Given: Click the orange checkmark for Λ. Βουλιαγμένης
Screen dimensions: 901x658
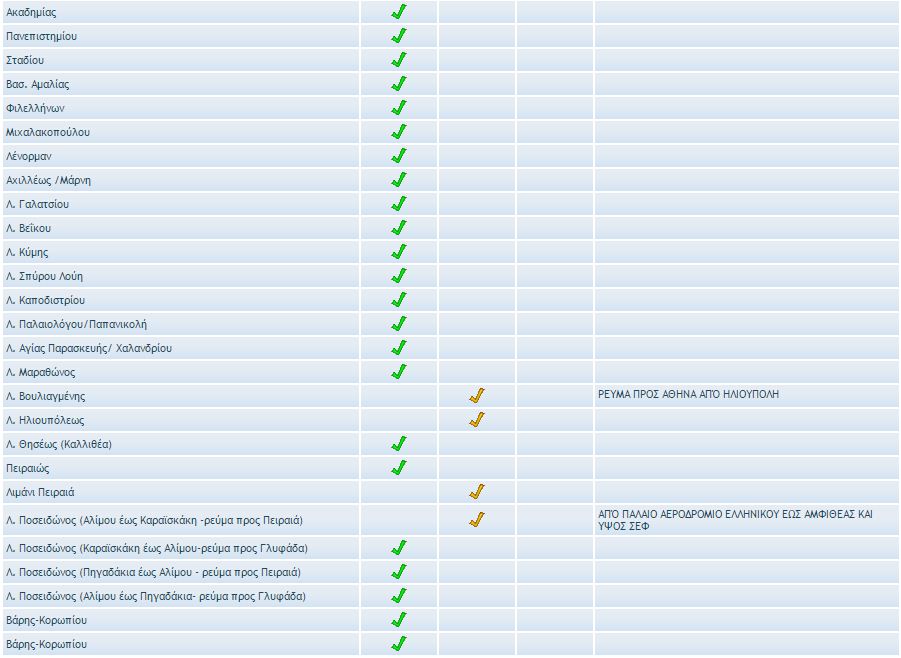Looking at the screenshot, I should (x=477, y=396).
